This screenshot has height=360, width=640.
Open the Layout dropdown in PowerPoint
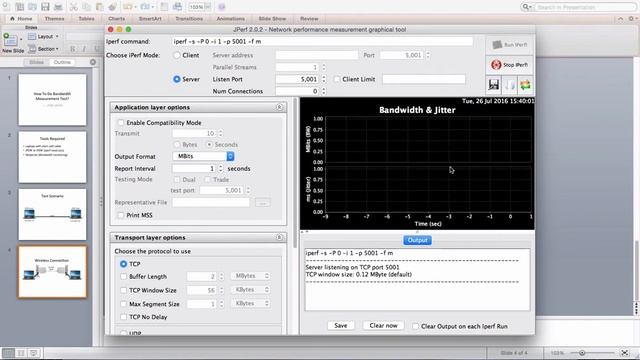(x=44, y=36)
